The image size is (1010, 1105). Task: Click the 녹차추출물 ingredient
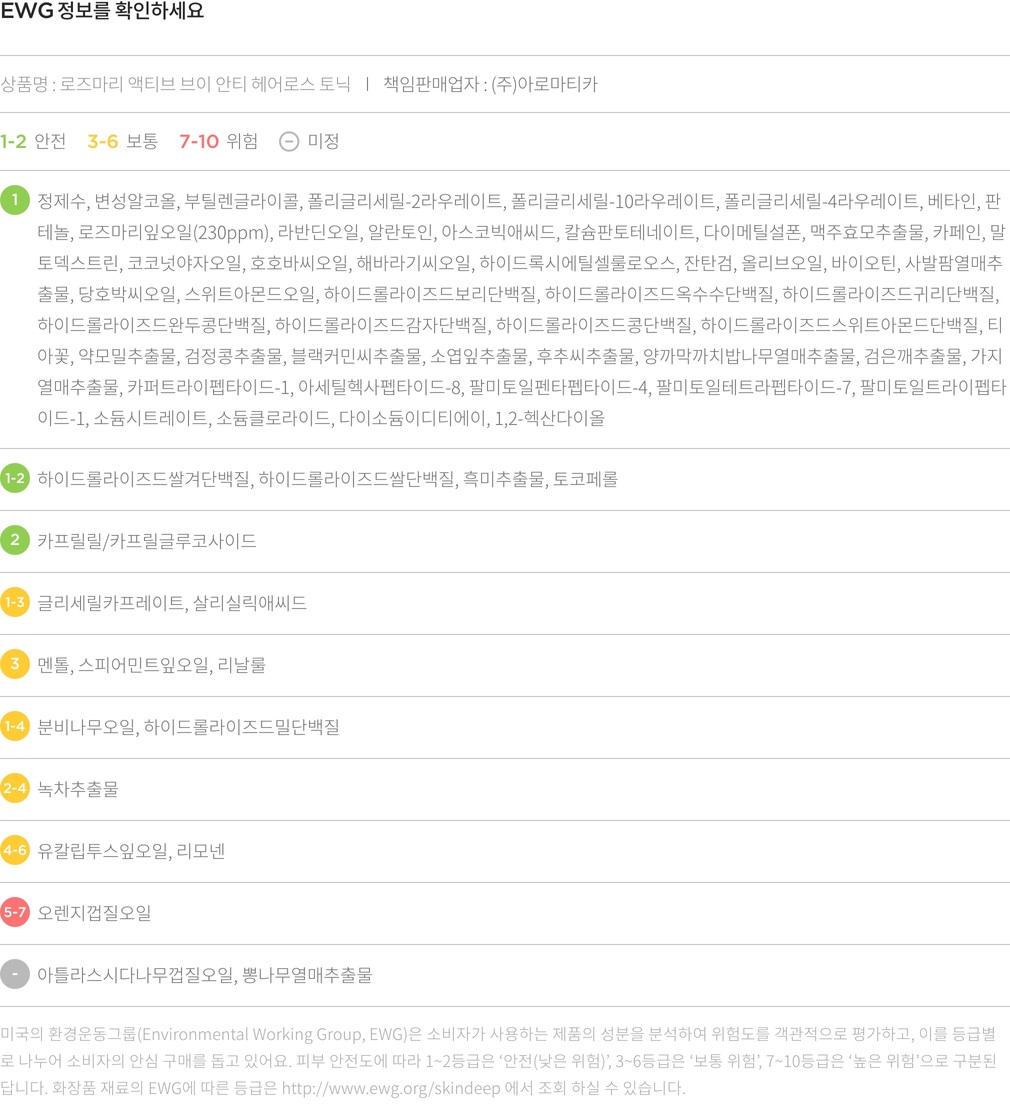tap(78, 789)
